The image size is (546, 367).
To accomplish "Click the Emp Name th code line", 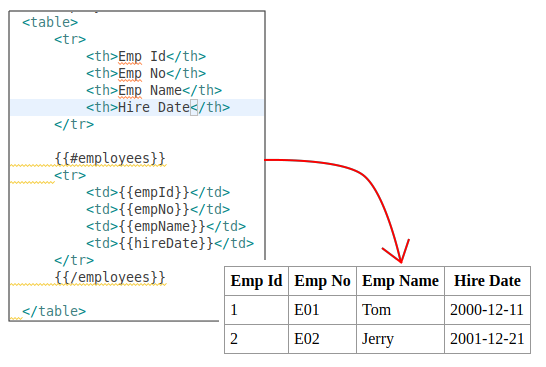I will (154, 91).
